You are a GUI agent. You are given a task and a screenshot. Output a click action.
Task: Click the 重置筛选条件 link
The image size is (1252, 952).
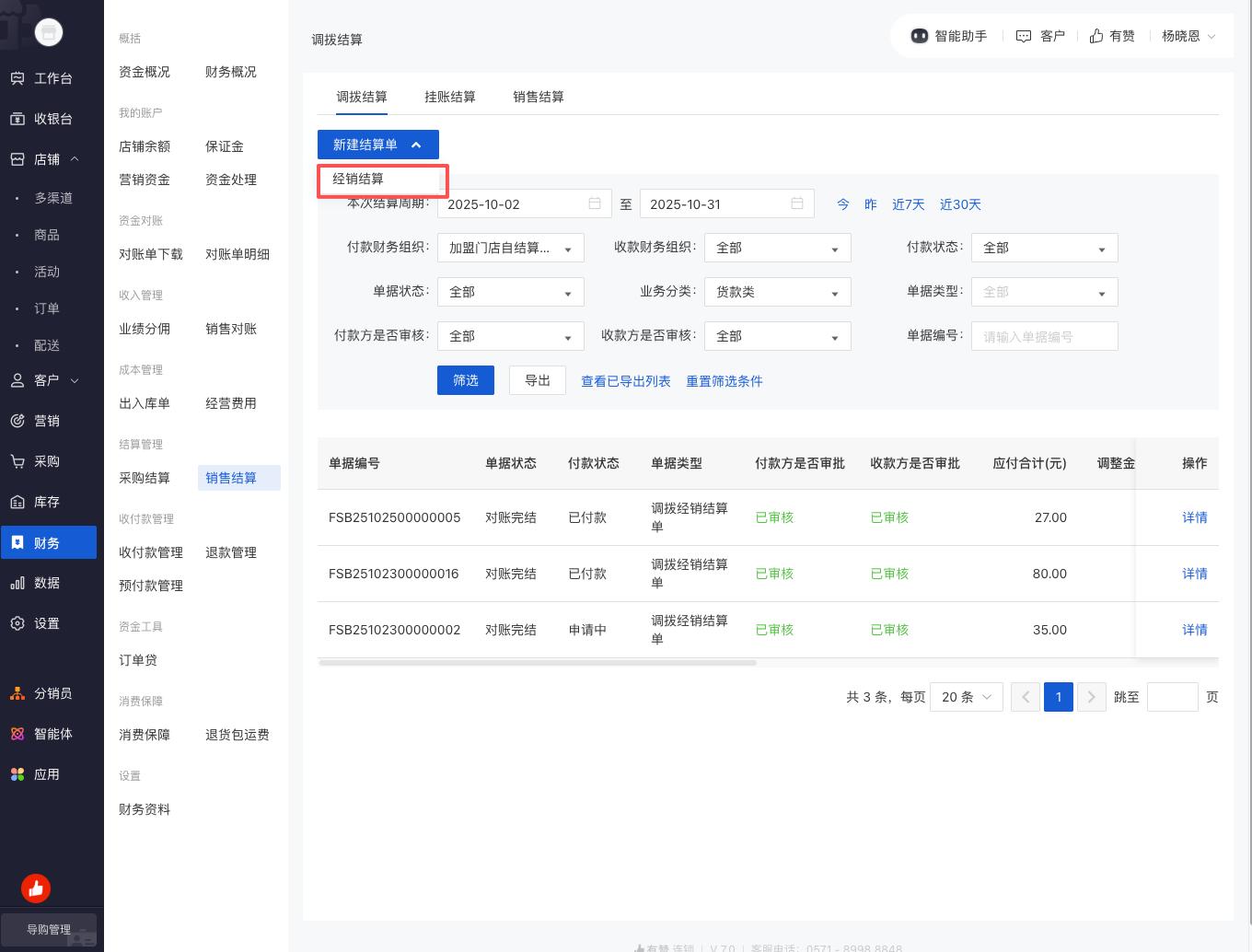pos(724,381)
